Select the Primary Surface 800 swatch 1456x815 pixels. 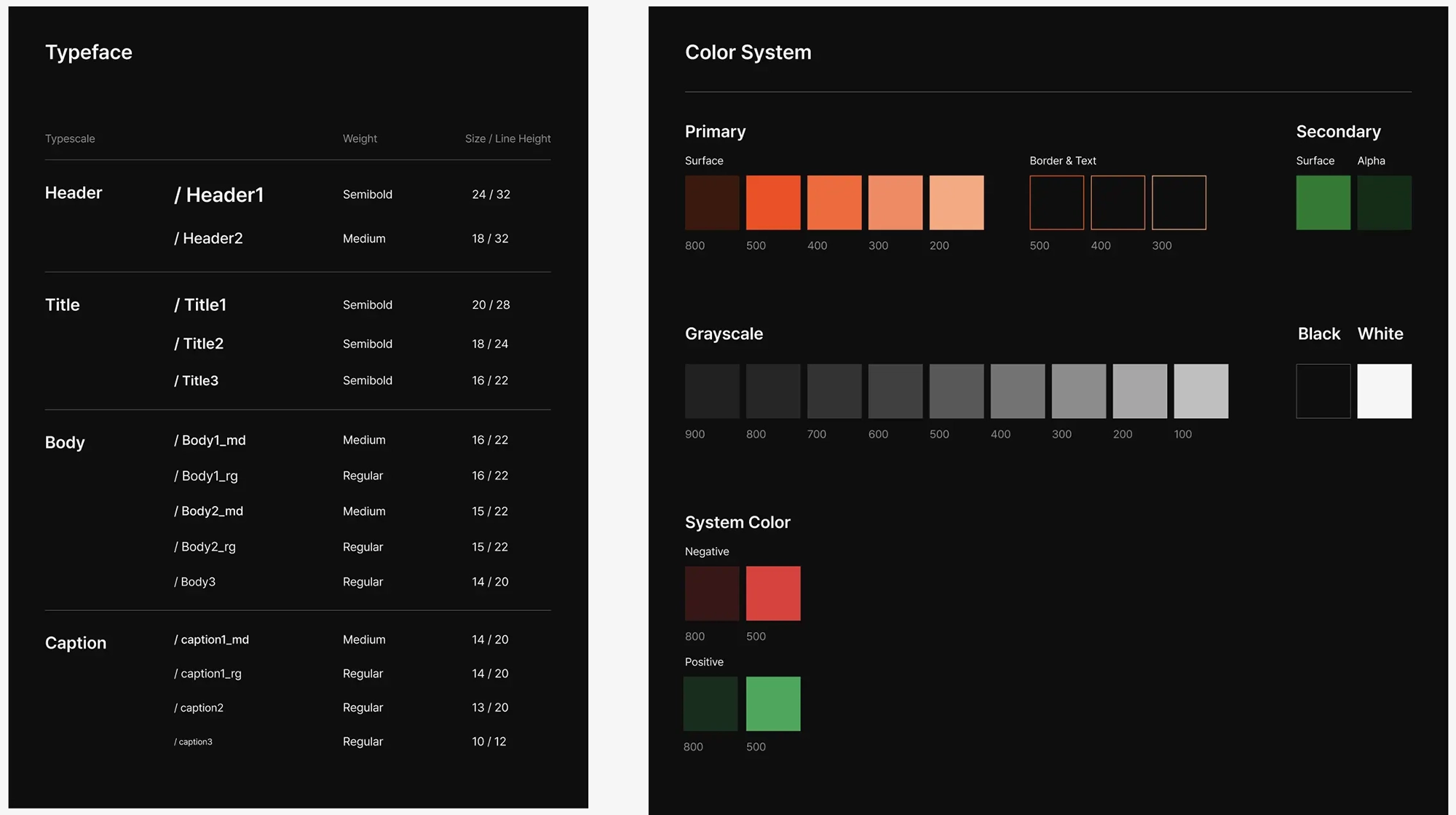tap(712, 202)
